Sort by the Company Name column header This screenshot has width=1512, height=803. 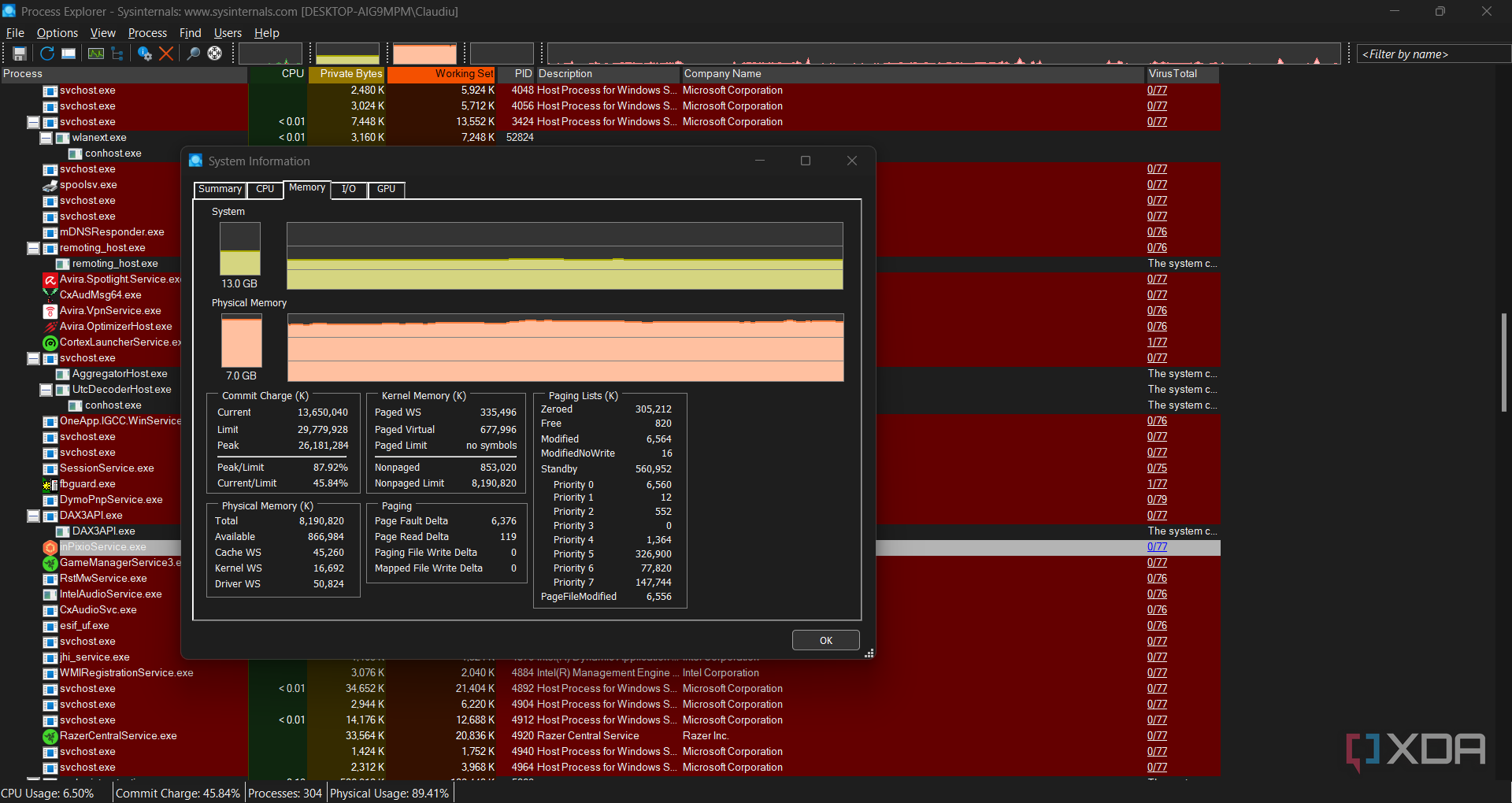912,74
